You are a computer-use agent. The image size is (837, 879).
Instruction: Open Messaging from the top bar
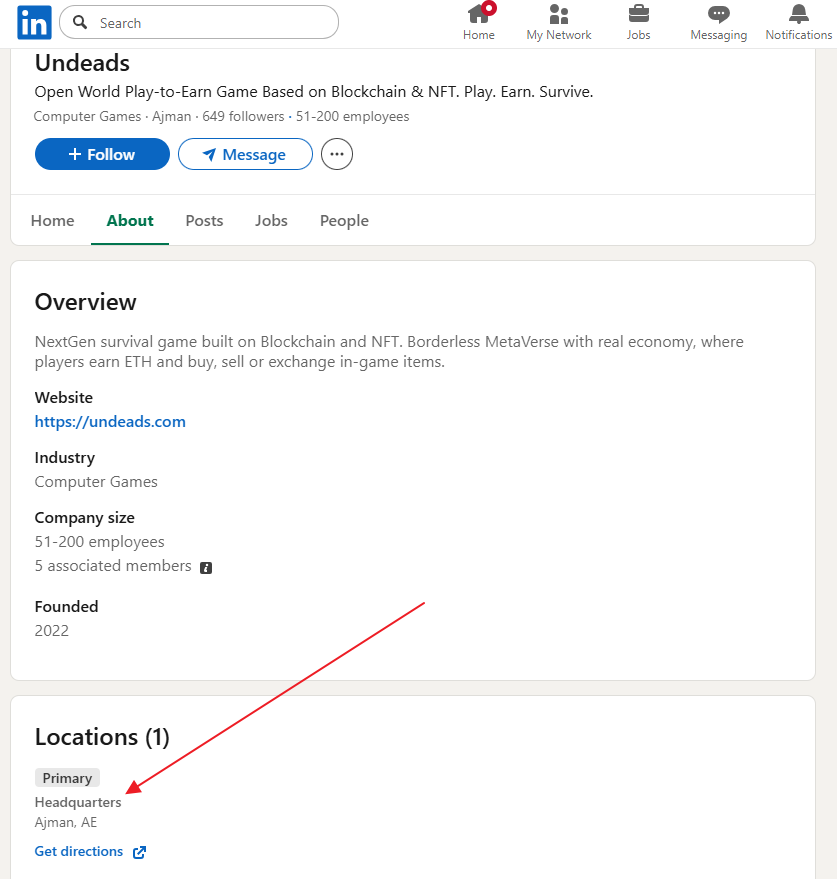pyautogui.click(x=718, y=22)
